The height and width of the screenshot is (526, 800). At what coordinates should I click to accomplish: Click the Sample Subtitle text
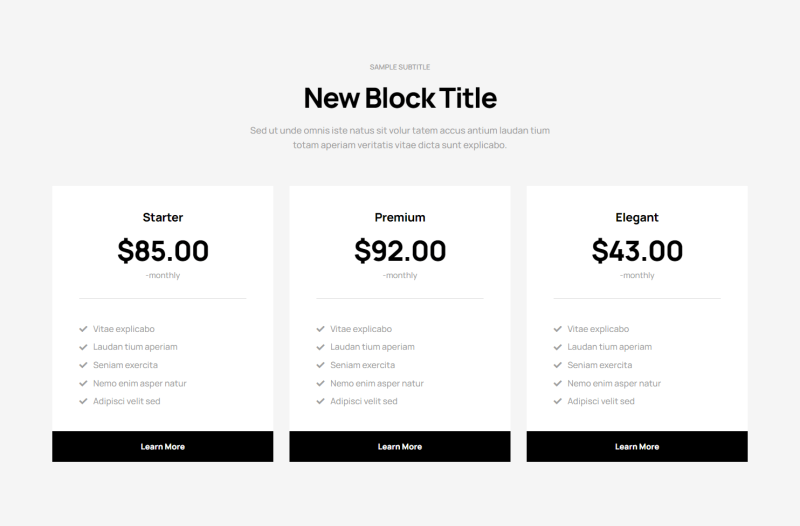(400, 67)
